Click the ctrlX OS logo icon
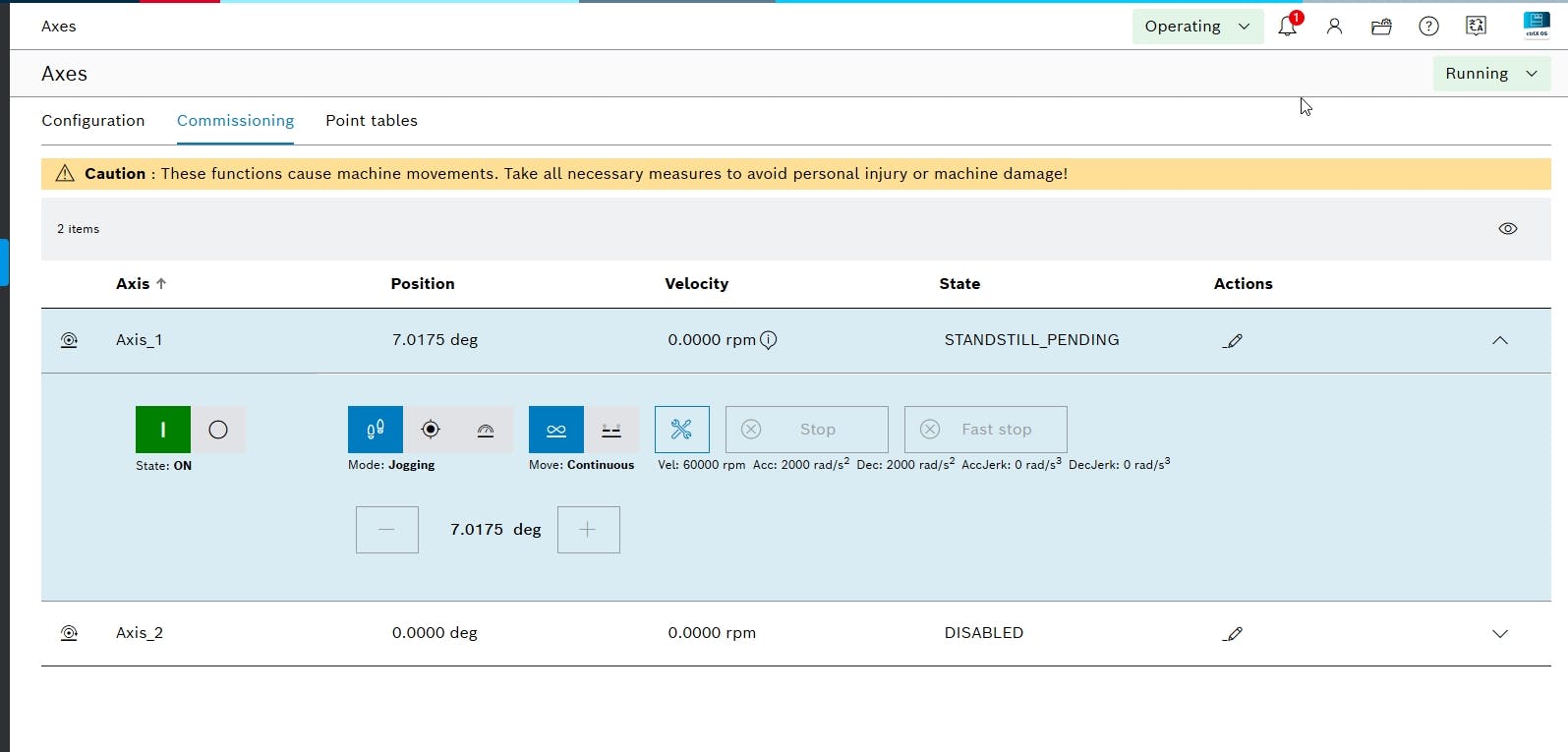The height and width of the screenshot is (752, 1568). (1536, 26)
